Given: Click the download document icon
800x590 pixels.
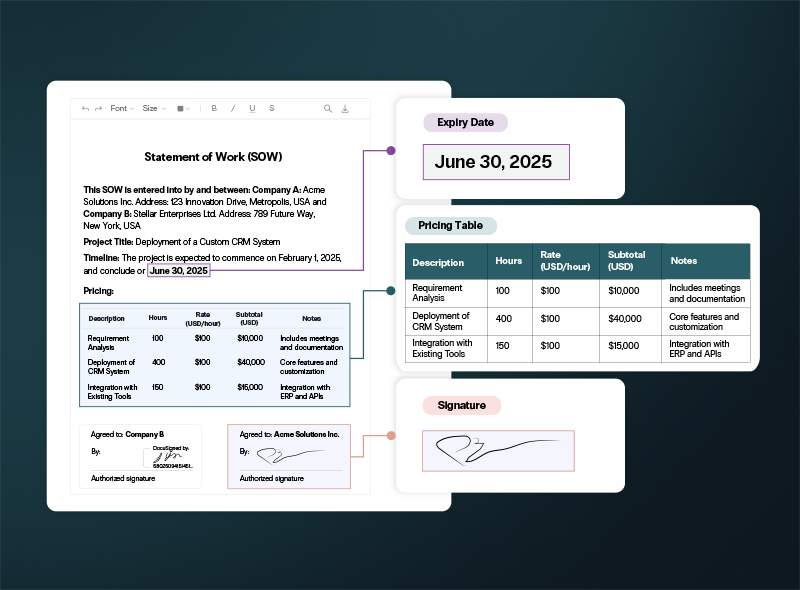Looking at the screenshot, I should 345,108.
